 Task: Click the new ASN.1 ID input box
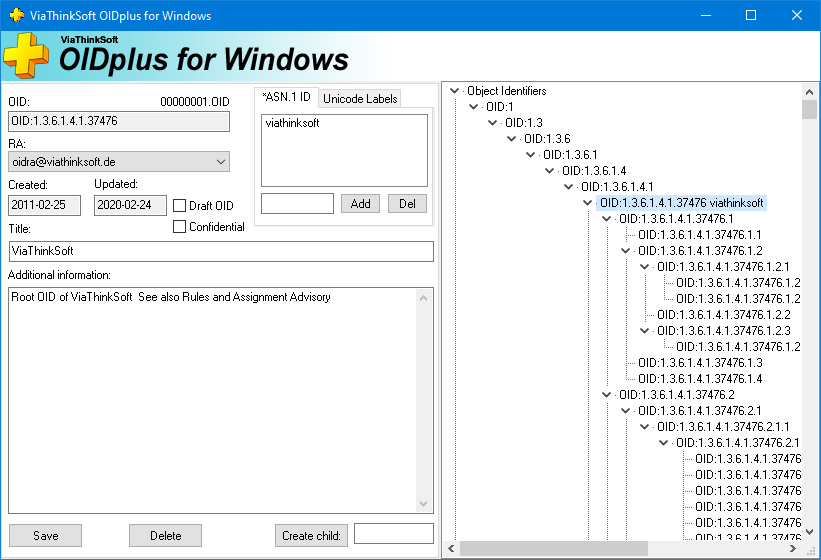[x=297, y=204]
